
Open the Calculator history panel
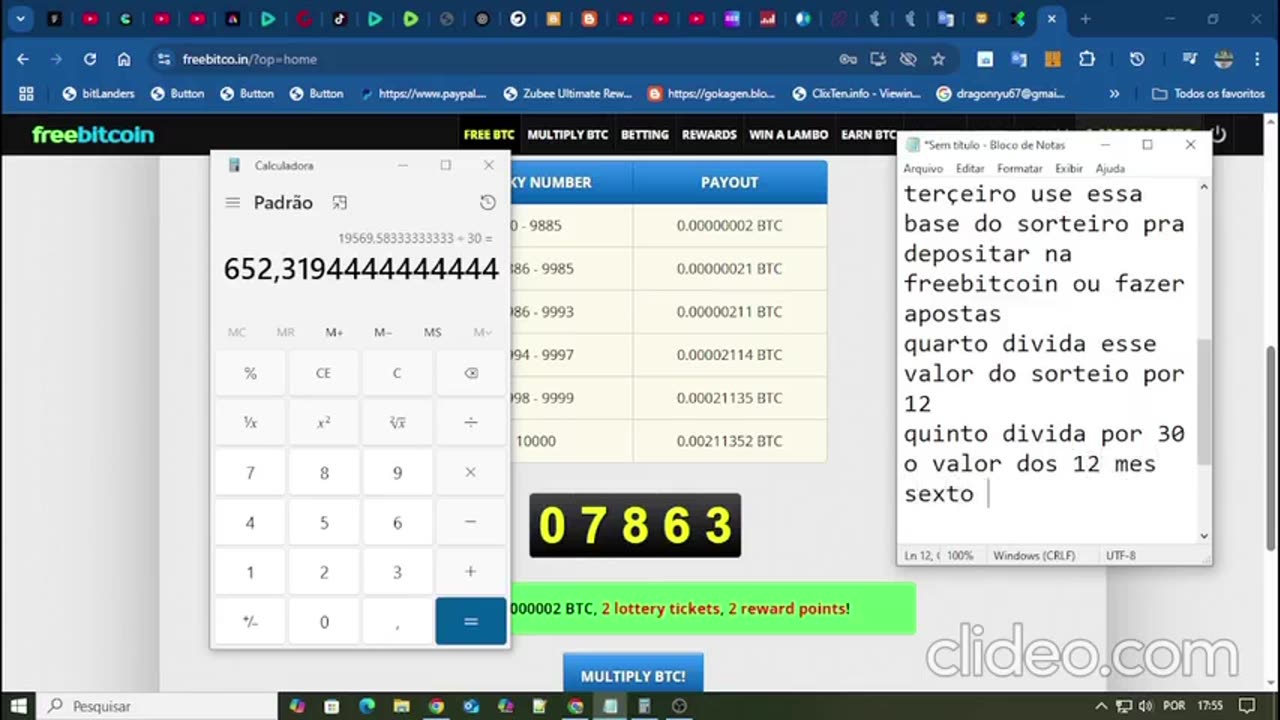(x=487, y=202)
